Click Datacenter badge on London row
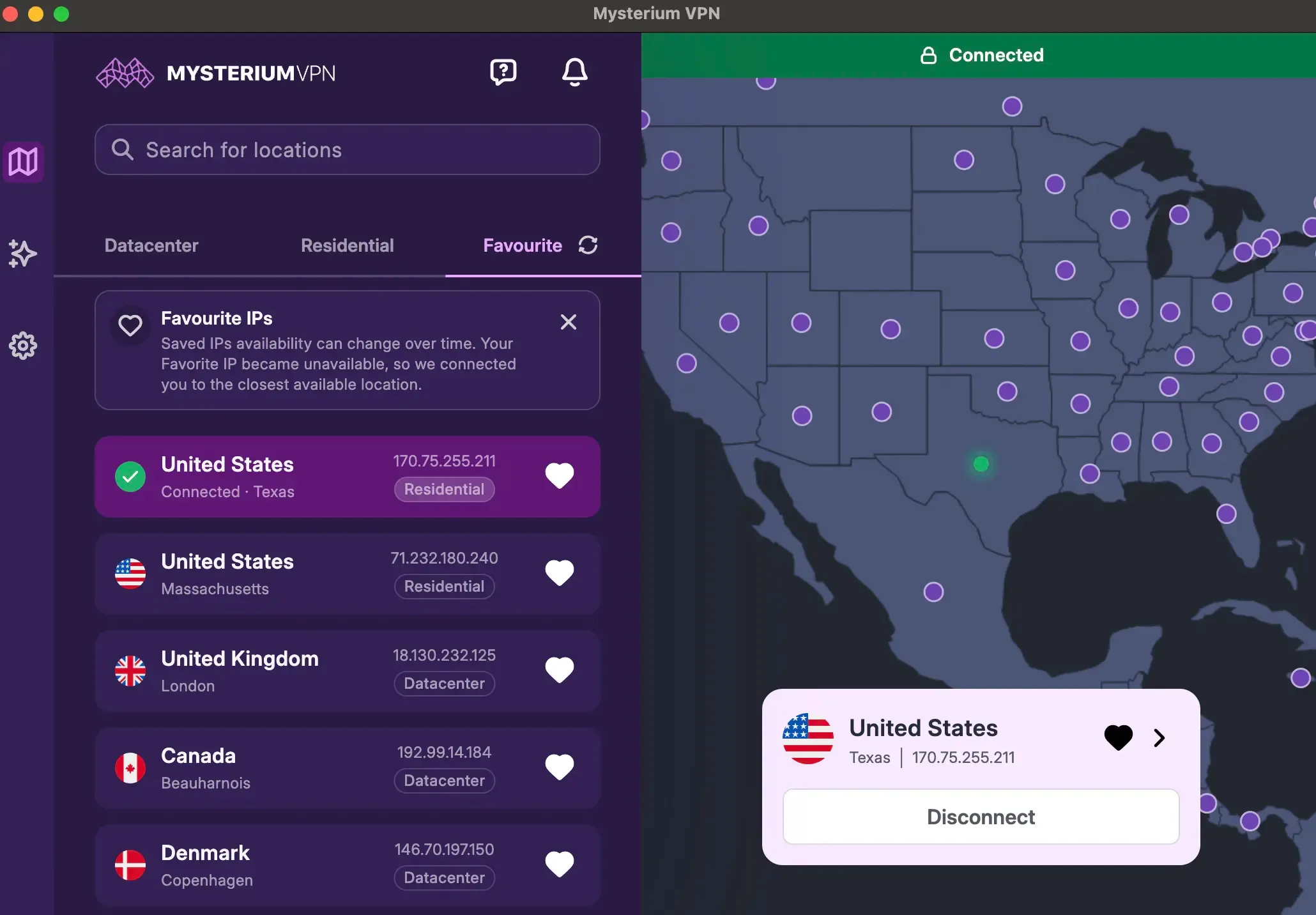 [x=445, y=684]
